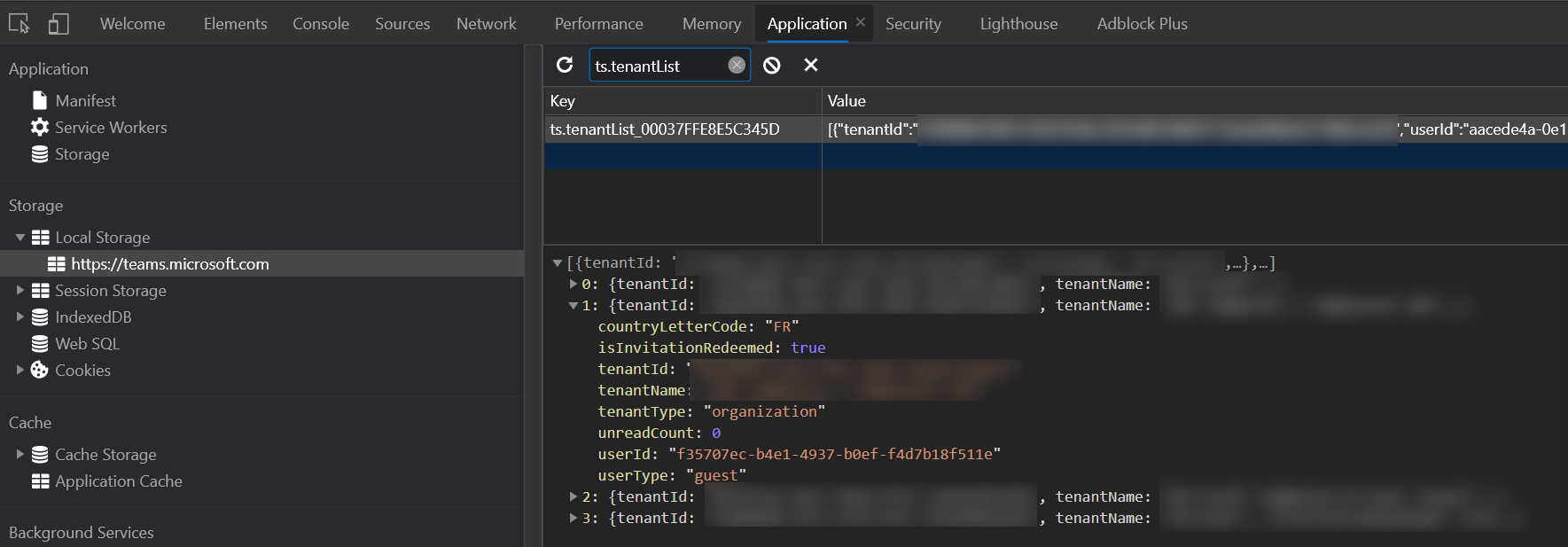The image size is (1568, 547).
Task: Click the clear all storage icon
Action: (772, 65)
